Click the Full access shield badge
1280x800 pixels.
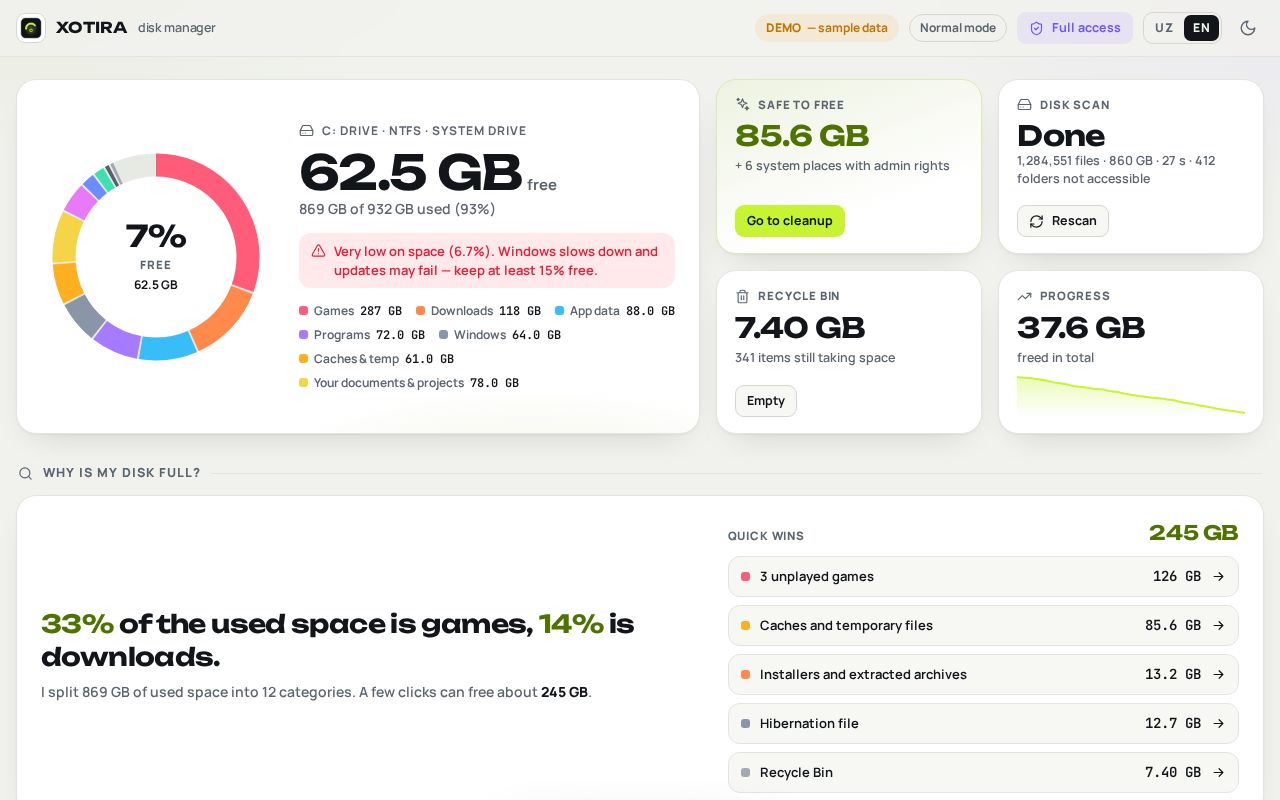pos(1075,28)
